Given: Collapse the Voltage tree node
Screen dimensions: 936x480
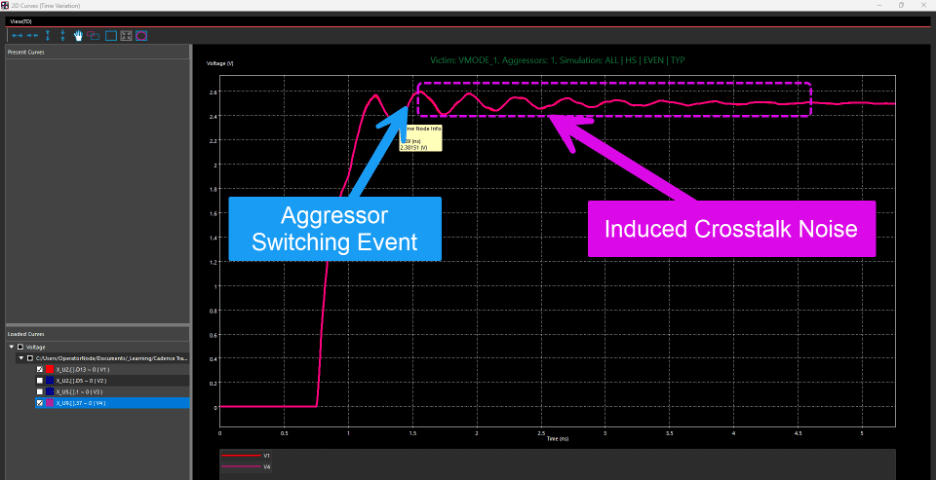Looking at the screenshot, I should (12, 347).
